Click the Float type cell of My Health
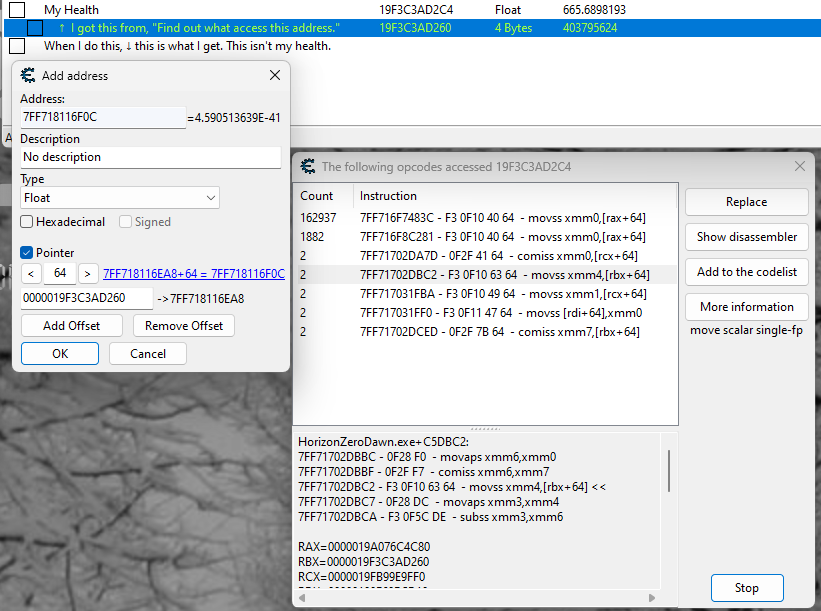The height and width of the screenshot is (611, 821). coord(508,9)
